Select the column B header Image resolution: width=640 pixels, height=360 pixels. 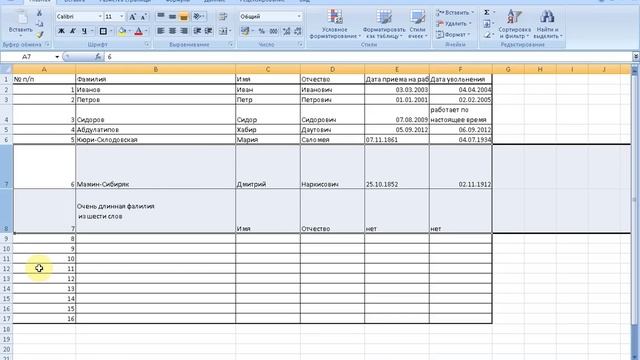coord(156,69)
